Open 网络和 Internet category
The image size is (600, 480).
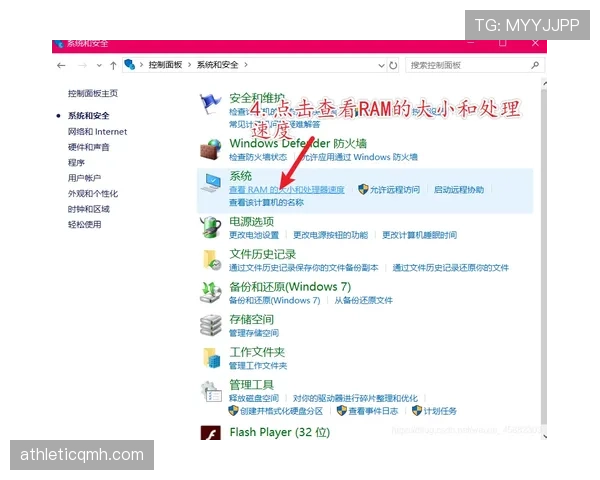click(x=98, y=132)
